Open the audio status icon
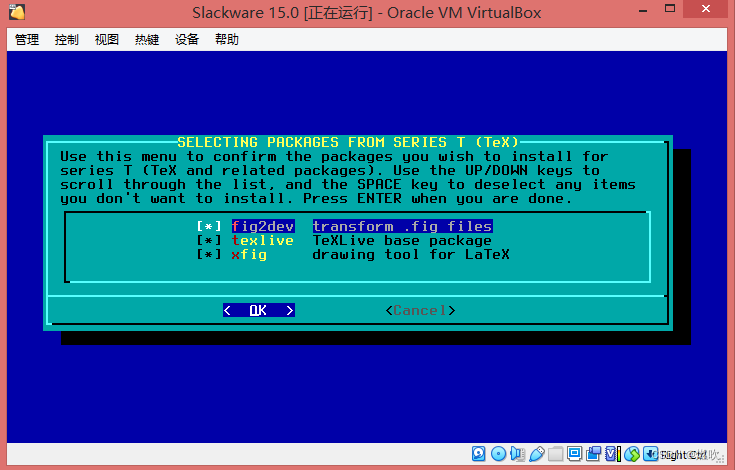The width and height of the screenshot is (735, 470). coord(518,454)
